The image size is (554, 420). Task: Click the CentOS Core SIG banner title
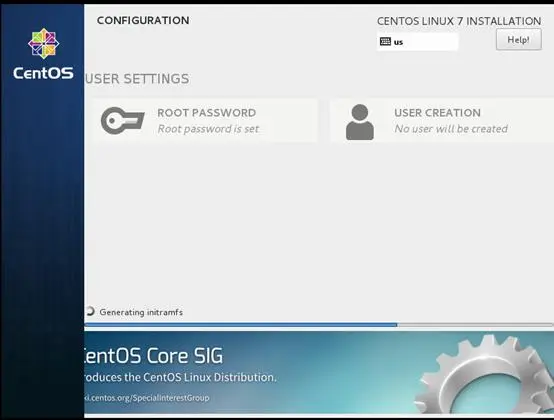click(x=153, y=355)
